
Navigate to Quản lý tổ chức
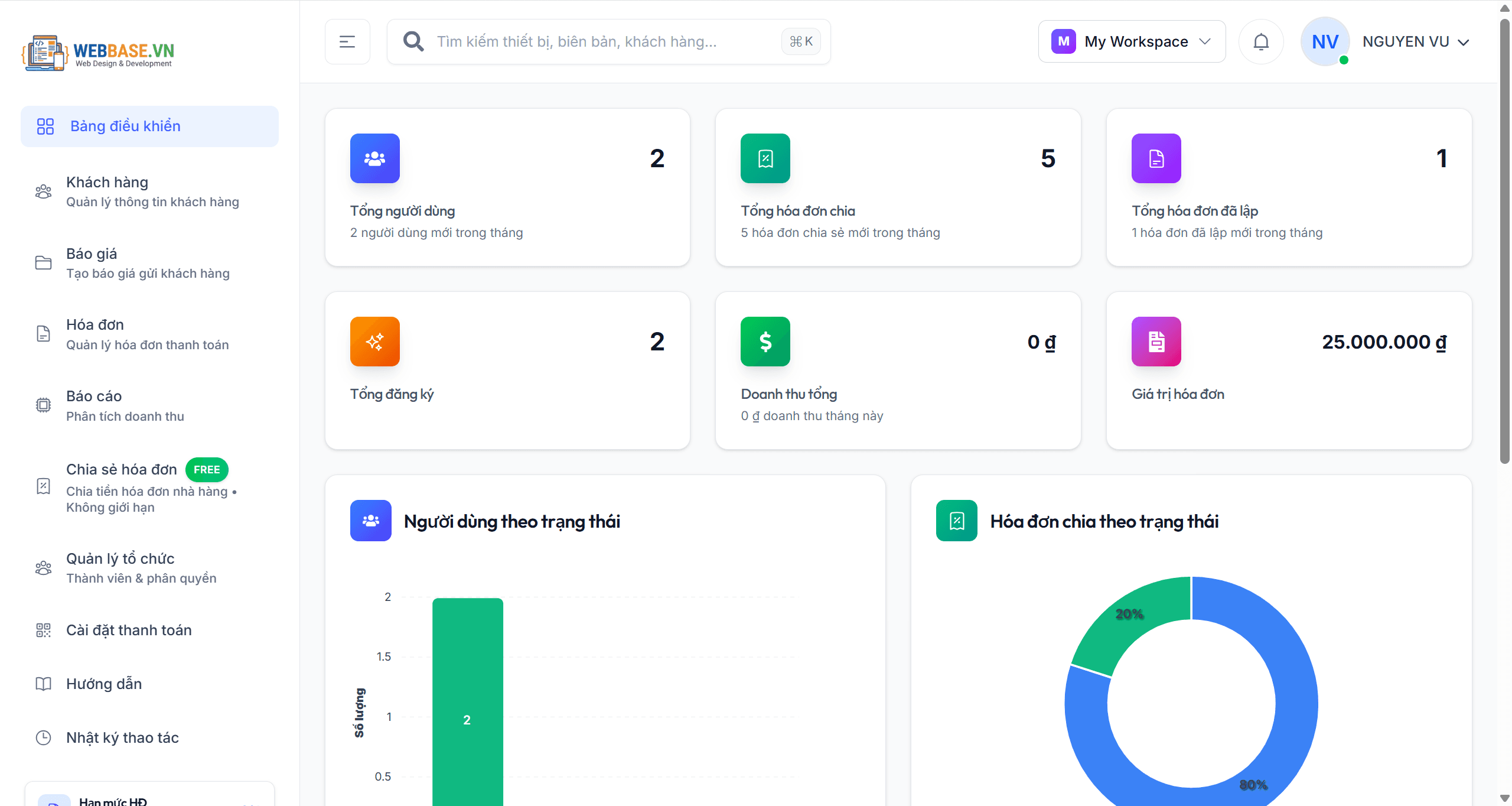149,568
